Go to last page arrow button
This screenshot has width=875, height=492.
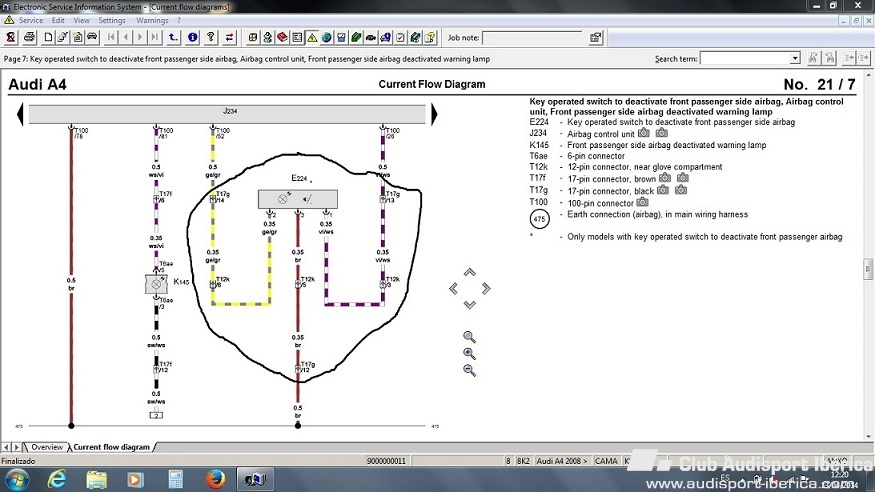[155, 37]
